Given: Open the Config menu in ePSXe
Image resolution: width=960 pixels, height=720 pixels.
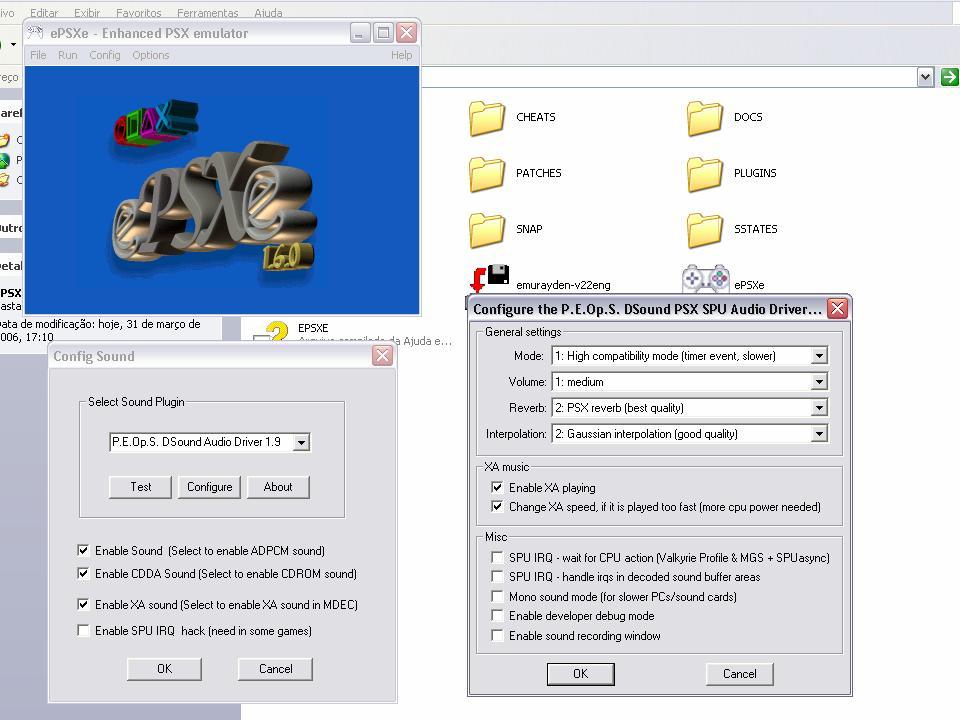Looking at the screenshot, I should (x=105, y=55).
